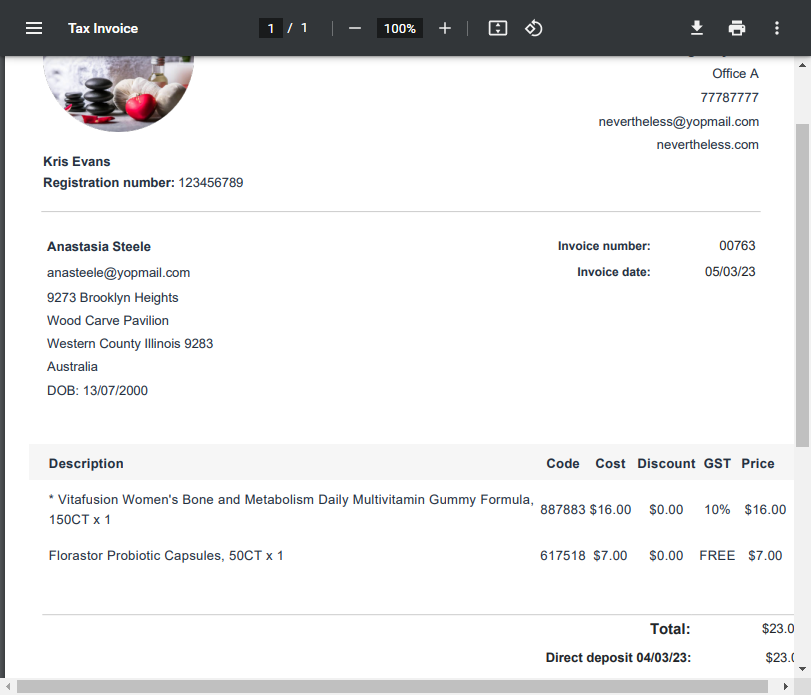Open the PDF sidebar hamburger menu

click(34, 28)
